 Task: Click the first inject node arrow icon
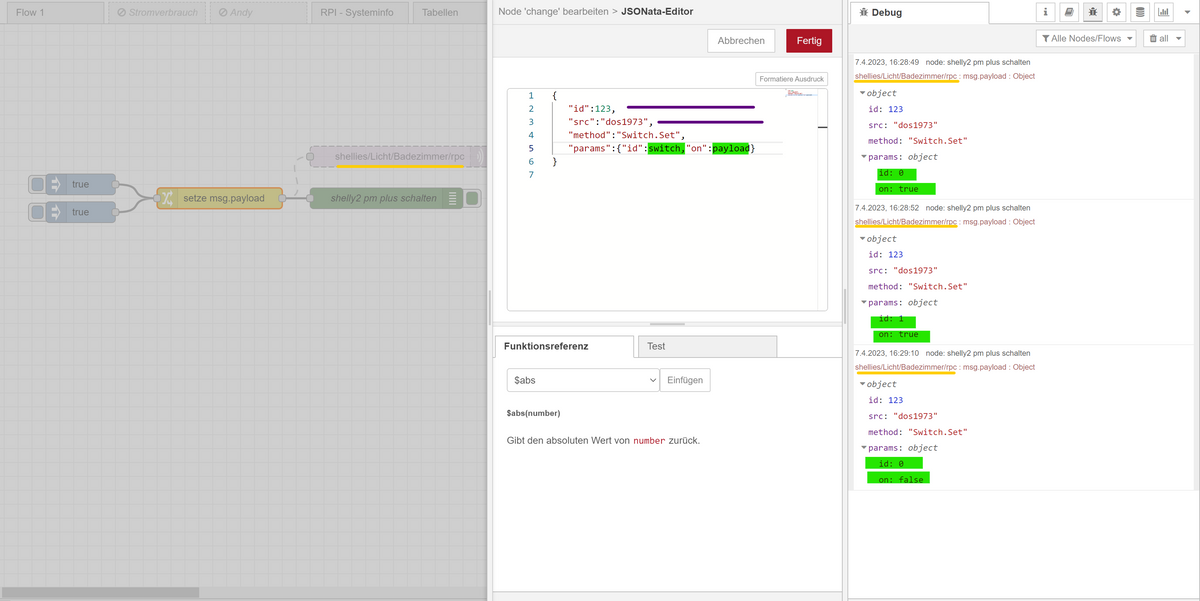click(55, 185)
